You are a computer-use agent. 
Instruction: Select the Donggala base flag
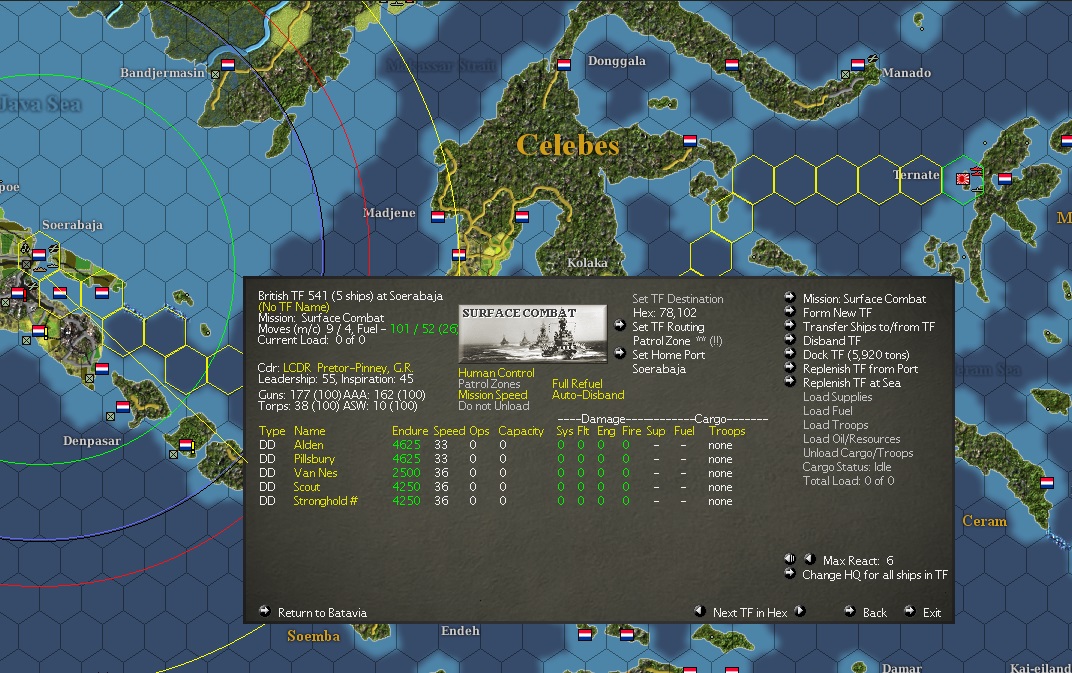point(564,65)
